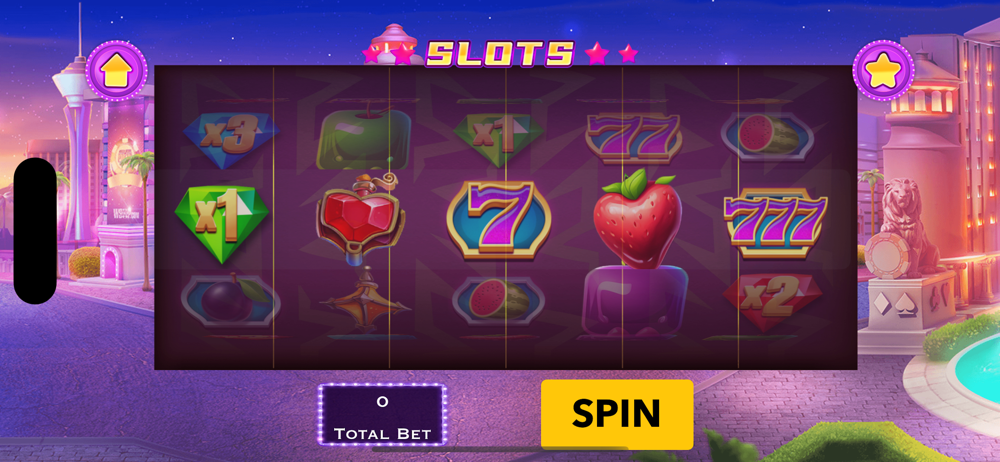This screenshot has width=1000, height=462.
Task: Tap the purple jelly cube symbol
Action: point(633,302)
